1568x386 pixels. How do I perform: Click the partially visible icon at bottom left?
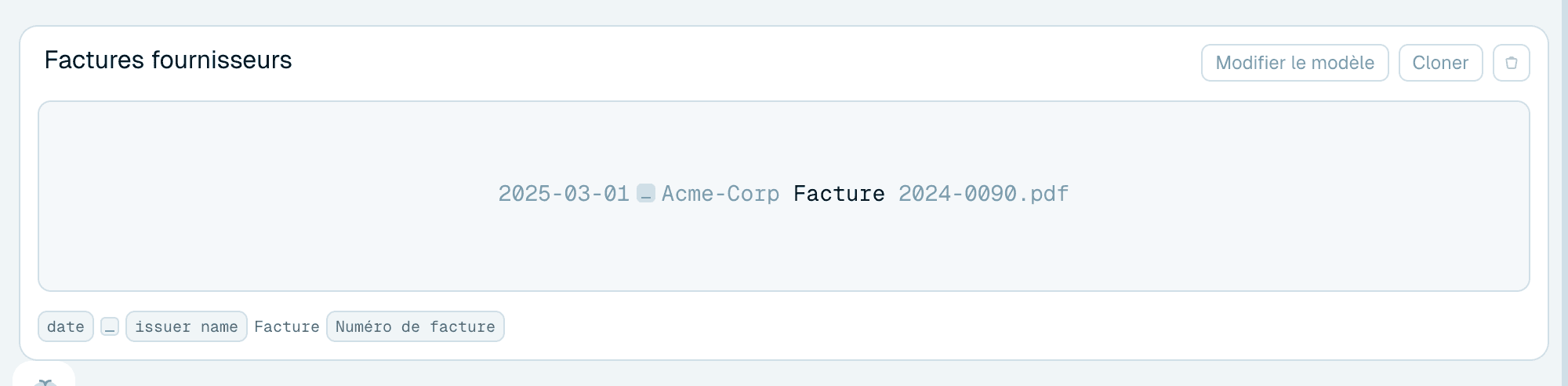45,380
